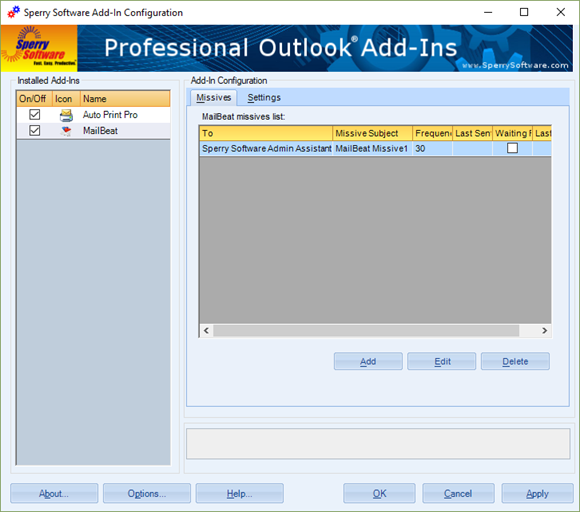Click the Add missive button

coord(368,361)
